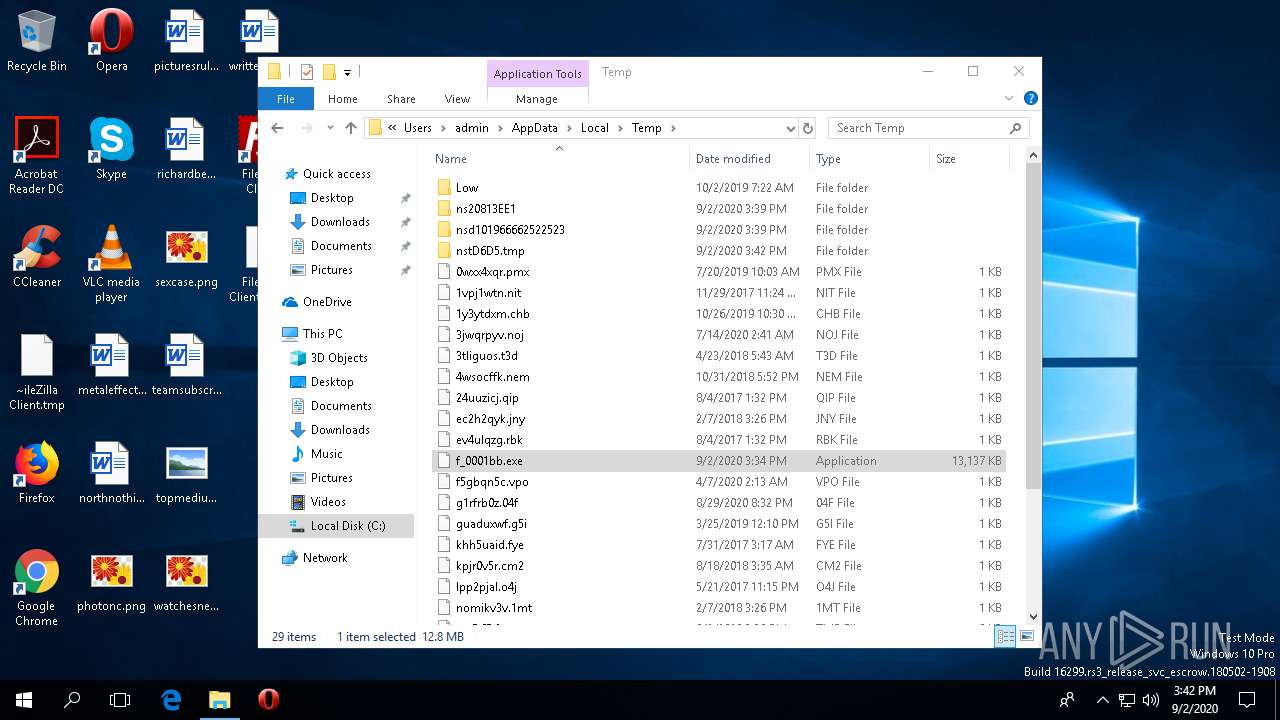The height and width of the screenshot is (720, 1280).
Task: Open Start menu Windows button
Action: pyautogui.click(x=24, y=700)
